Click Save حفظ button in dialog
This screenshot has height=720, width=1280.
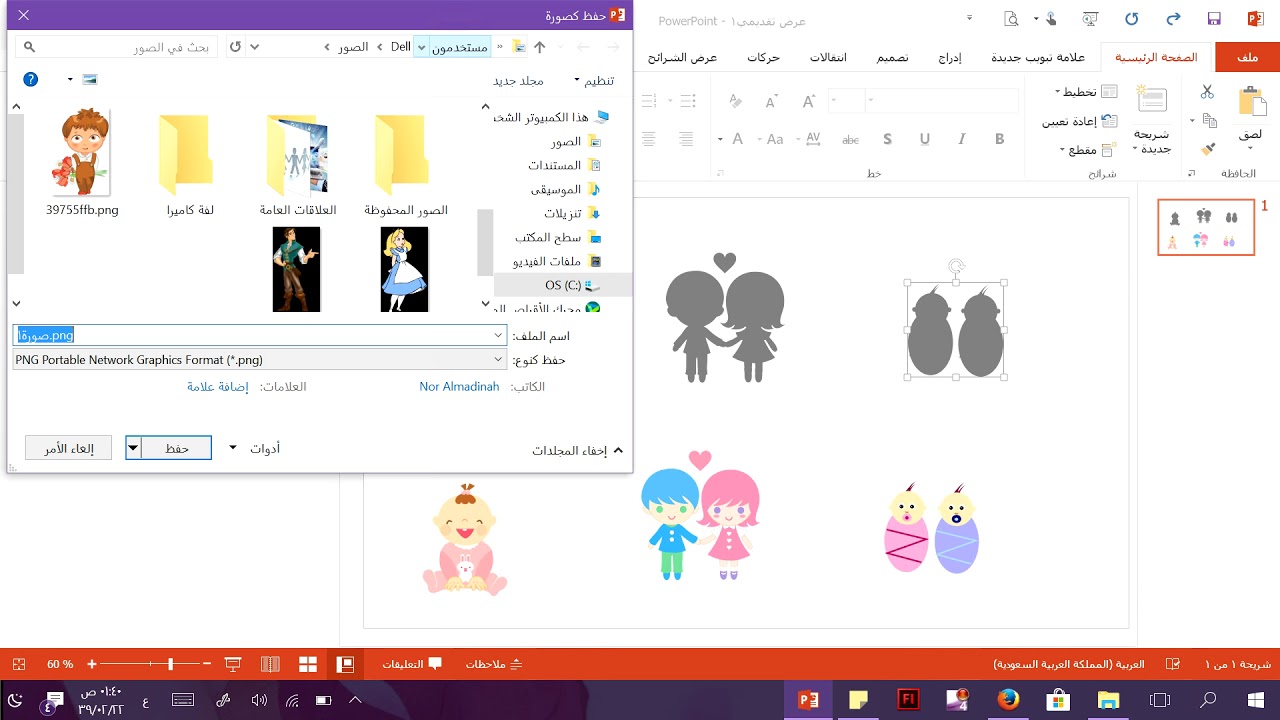[177, 448]
